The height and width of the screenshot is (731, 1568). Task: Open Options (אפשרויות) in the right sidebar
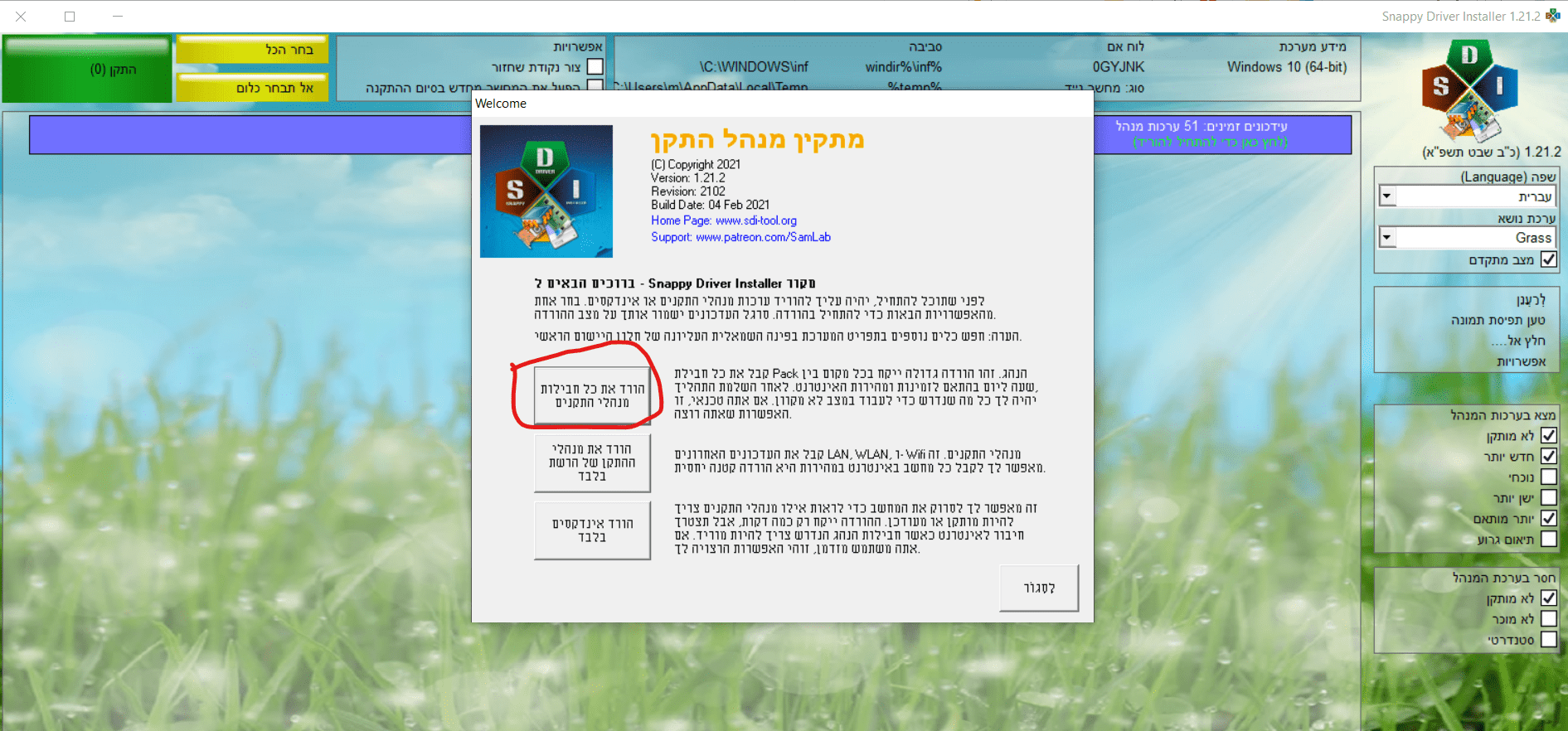point(1522,361)
